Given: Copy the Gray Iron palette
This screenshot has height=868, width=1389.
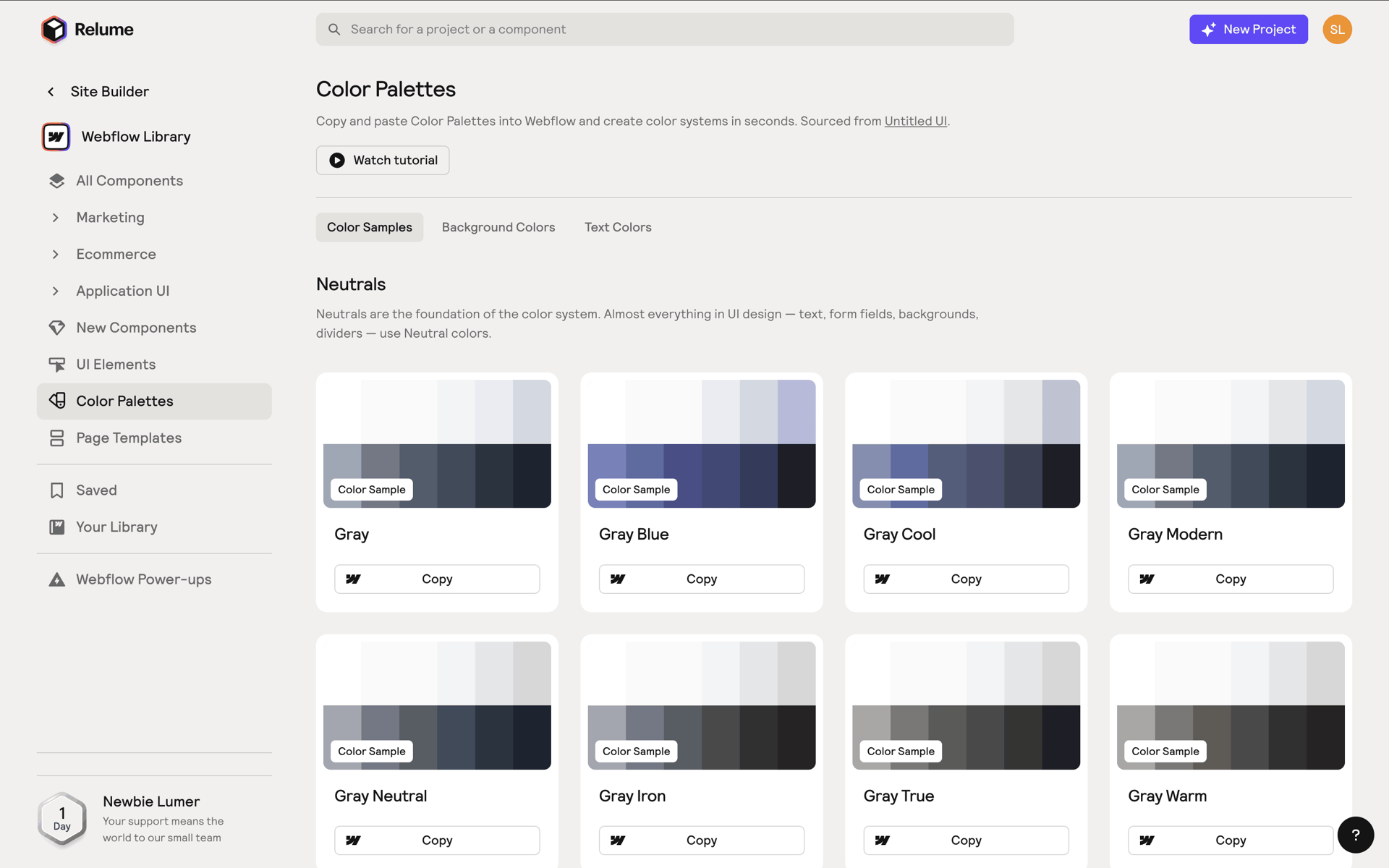Looking at the screenshot, I should pos(701,841).
